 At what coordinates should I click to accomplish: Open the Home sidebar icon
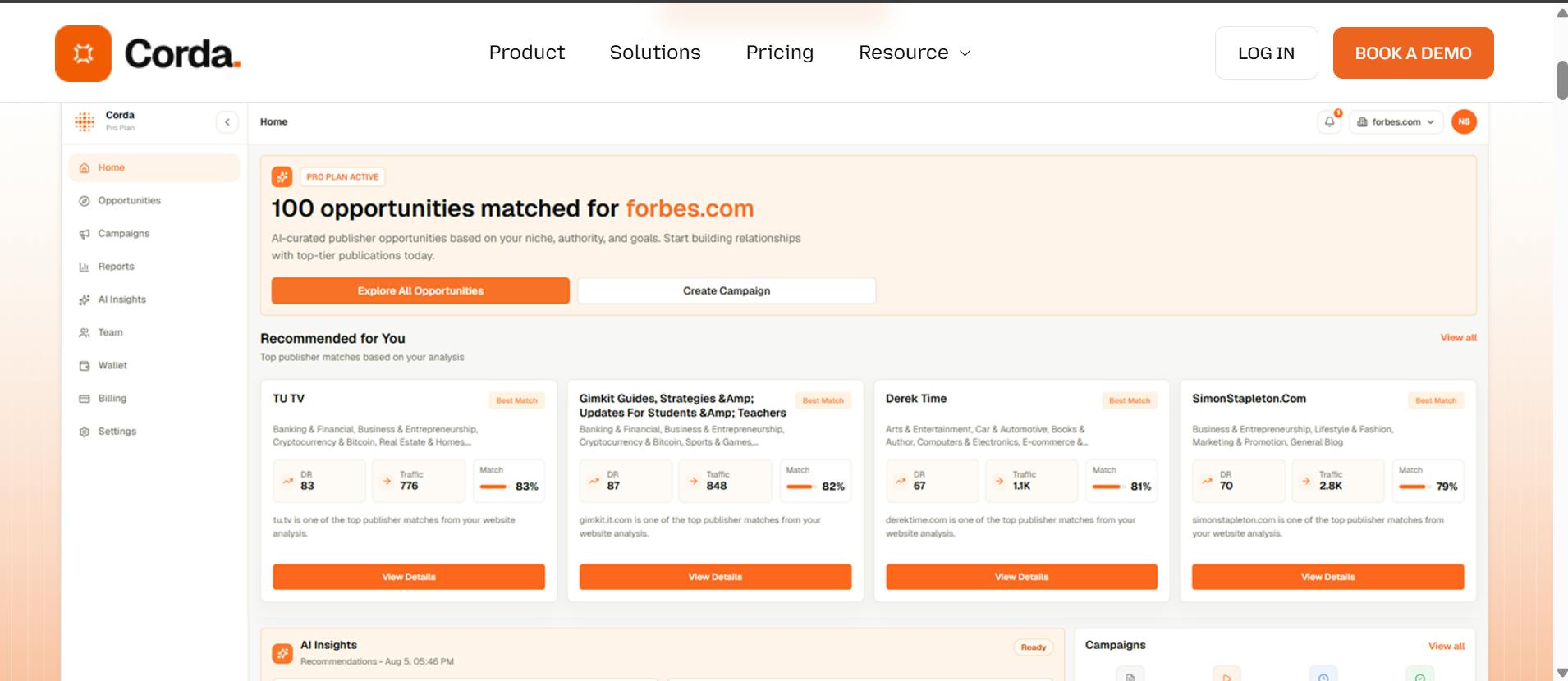pyautogui.click(x=84, y=168)
